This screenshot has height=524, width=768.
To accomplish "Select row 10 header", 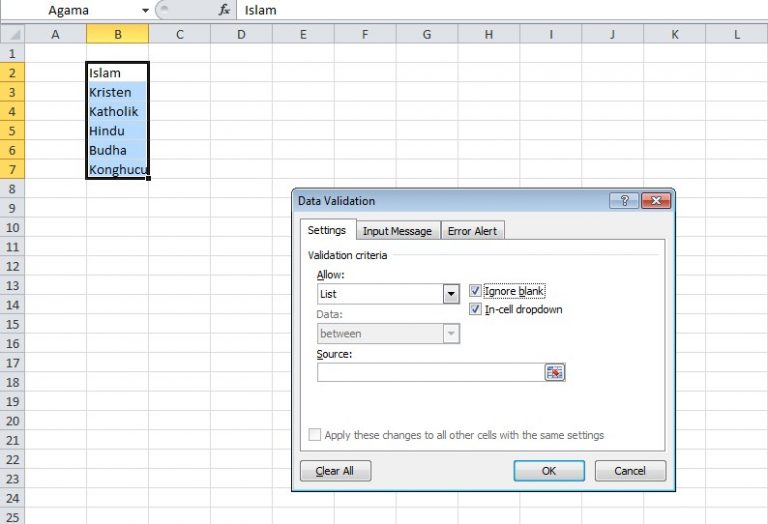I will pos(12,227).
